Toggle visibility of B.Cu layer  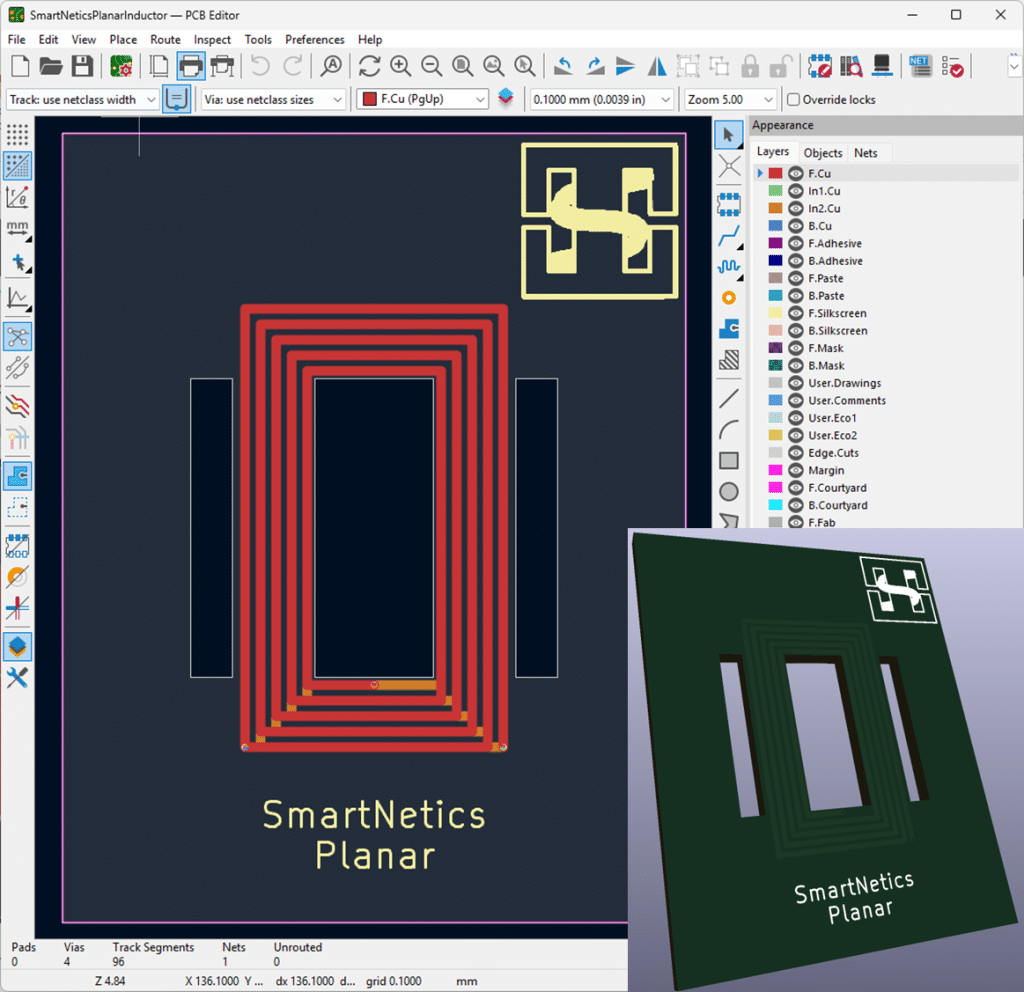click(x=795, y=226)
